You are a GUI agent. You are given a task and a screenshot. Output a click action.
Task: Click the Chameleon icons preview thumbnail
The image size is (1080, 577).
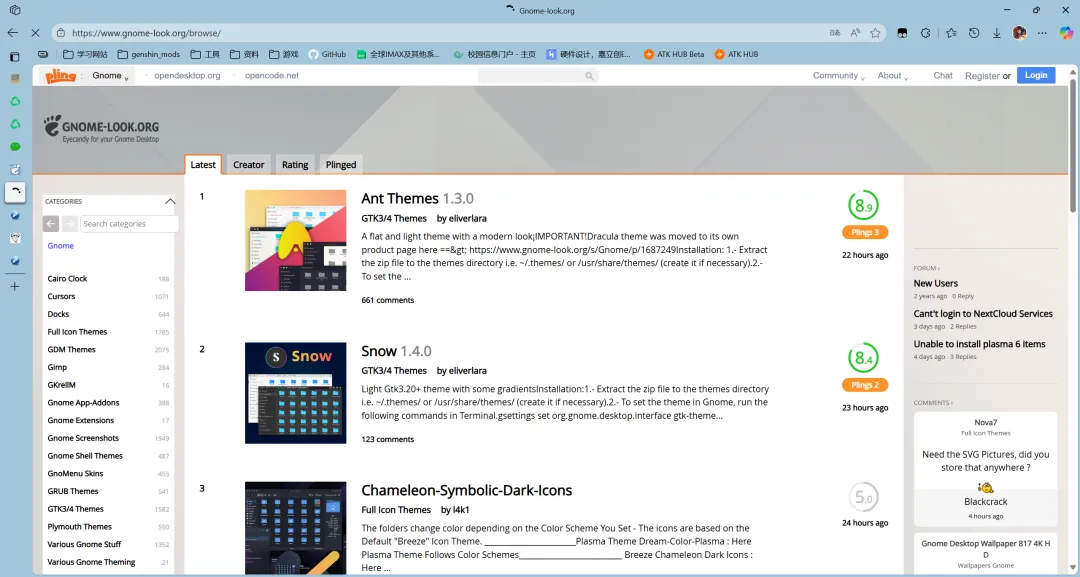[x=295, y=529]
